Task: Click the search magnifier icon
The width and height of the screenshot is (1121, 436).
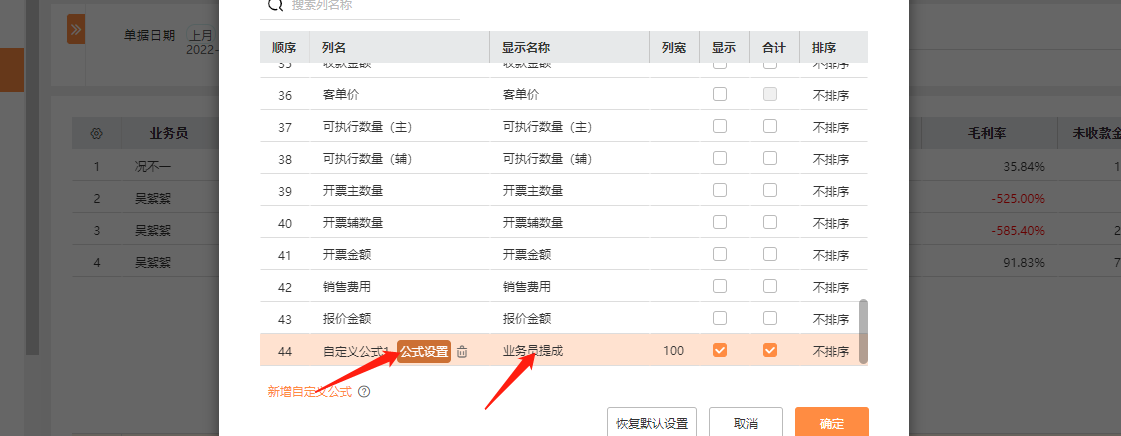Action: pos(273,5)
